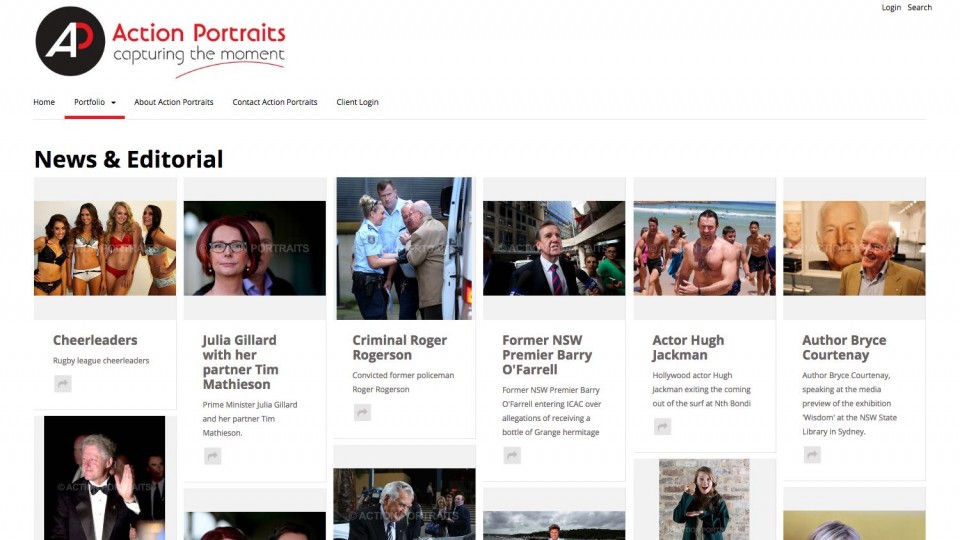View the Barry O'Farrell photo thumbnail
The width and height of the screenshot is (960, 540).
554,249
